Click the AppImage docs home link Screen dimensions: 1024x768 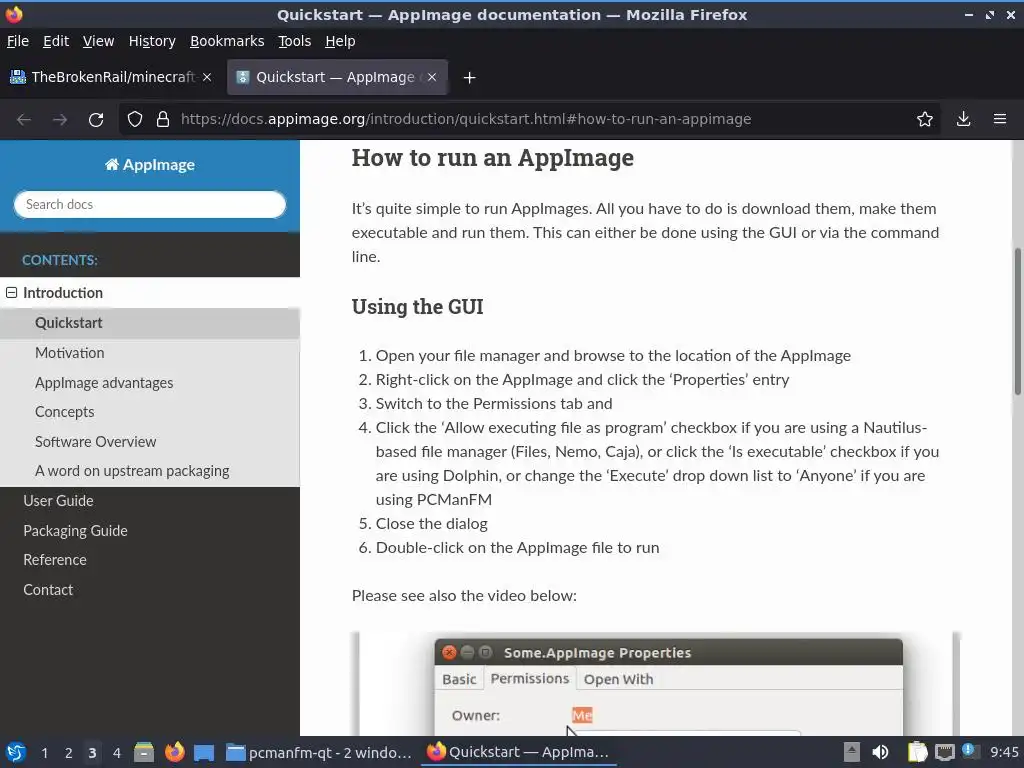(x=150, y=165)
